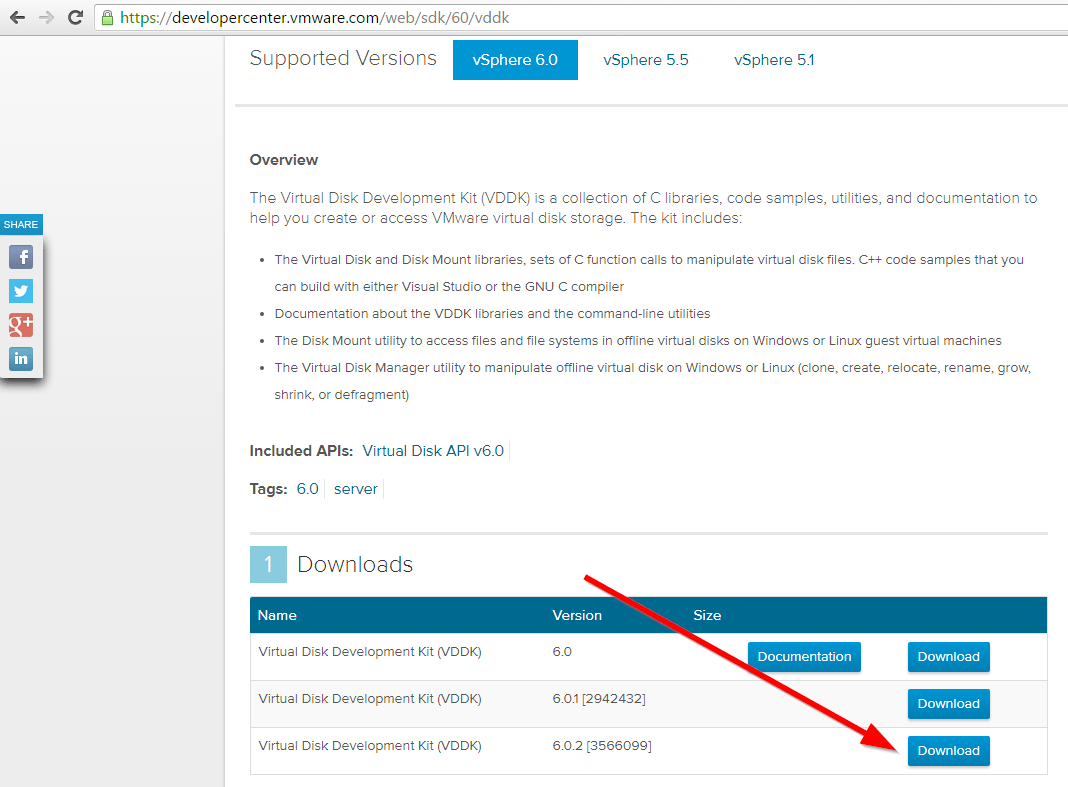Image resolution: width=1068 pixels, height=787 pixels.
Task: Click the Virtual Disk Manager utility bullet
Action: point(653,381)
